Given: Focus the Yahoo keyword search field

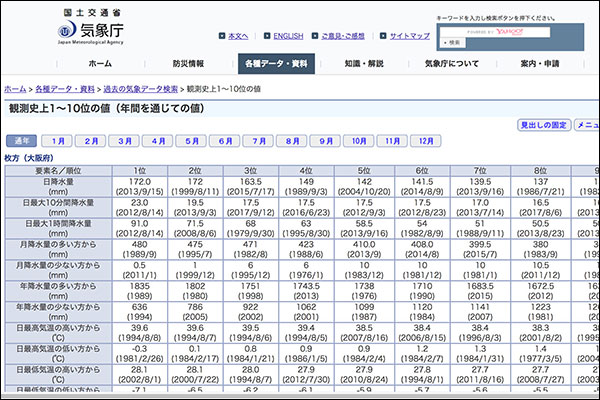Looking at the screenshot, I should click(x=495, y=32).
